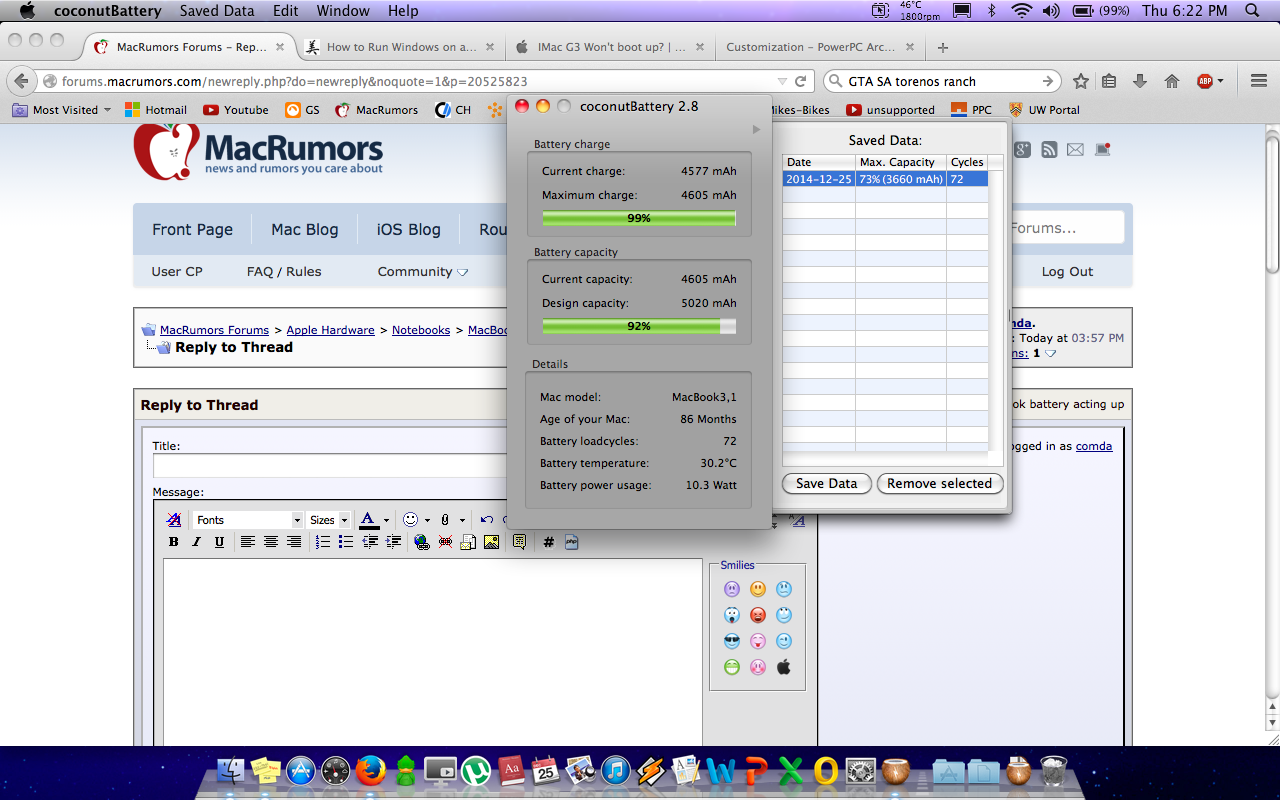1280x800 pixels.
Task: Insert an unordered bullet list
Action: pos(346,542)
